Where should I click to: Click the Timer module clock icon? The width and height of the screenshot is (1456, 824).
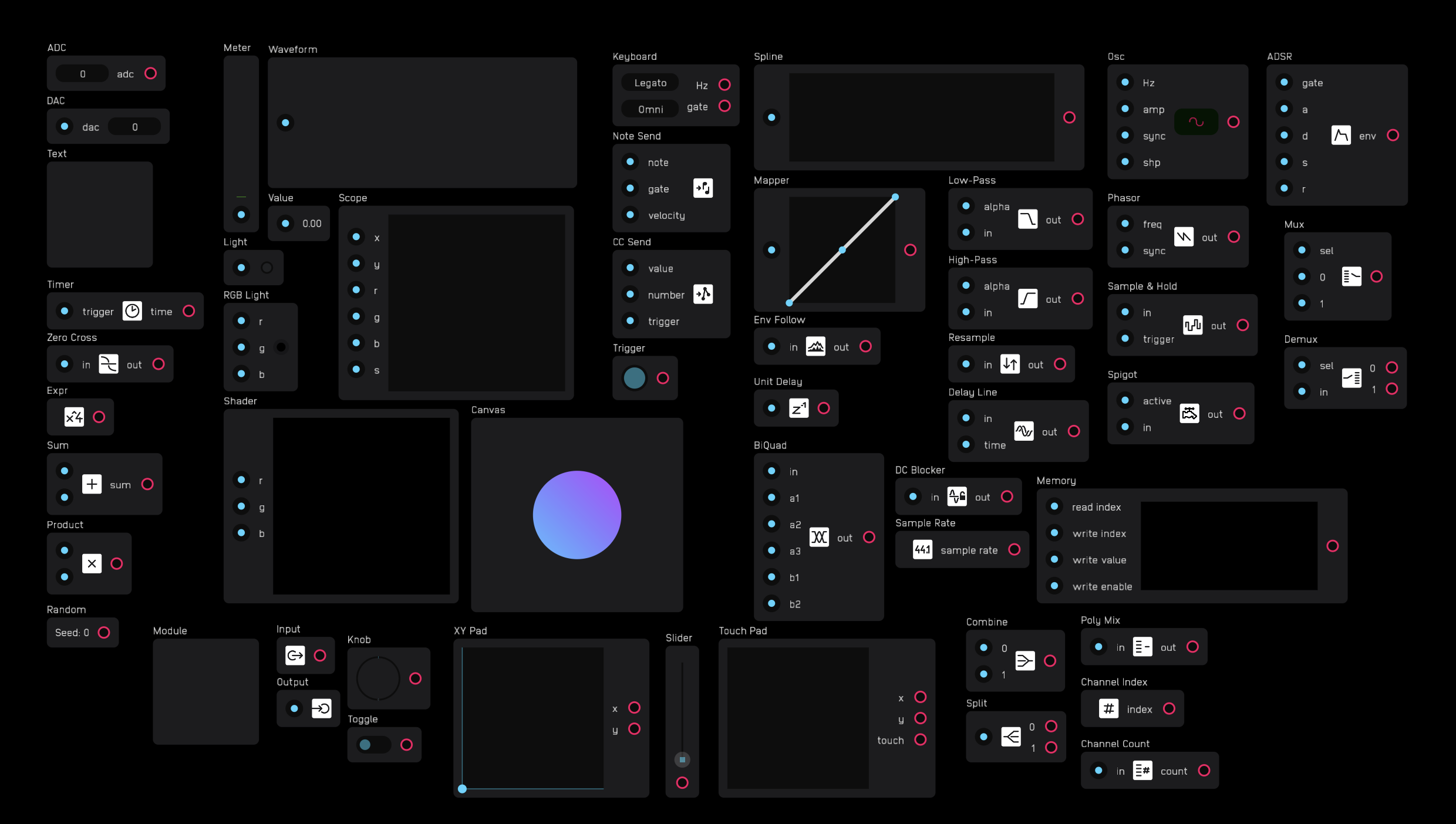click(x=132, y=311)
